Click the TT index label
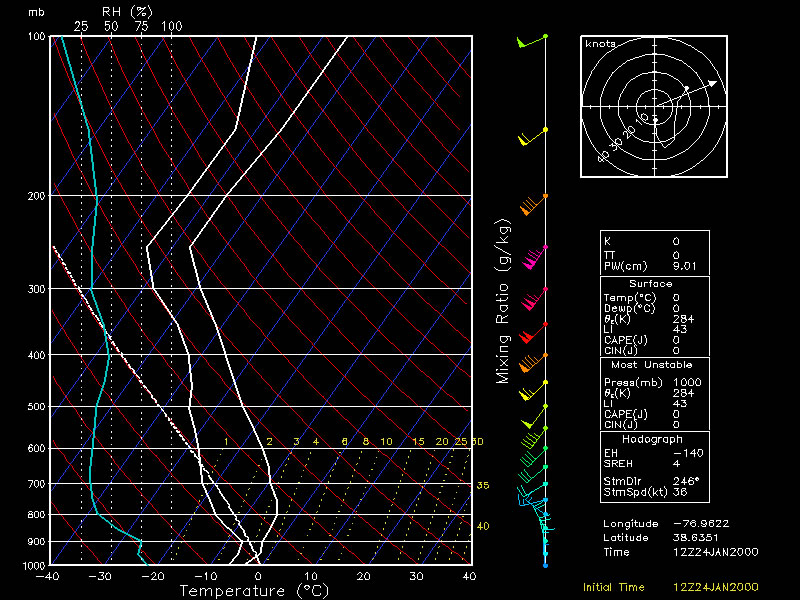The width and height of the screenshot is (800, 600). click(609, 255)
